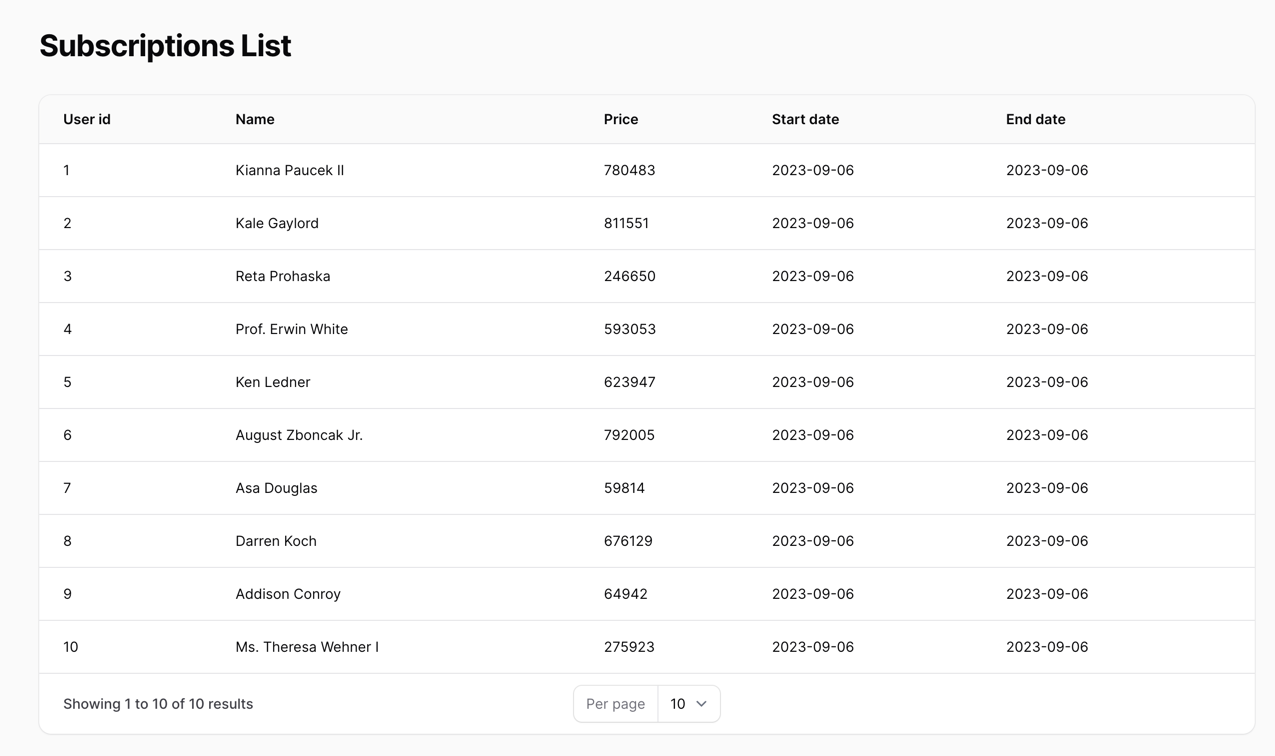Click the price 792005
The image size is (1275, 756).
(629, 435)
